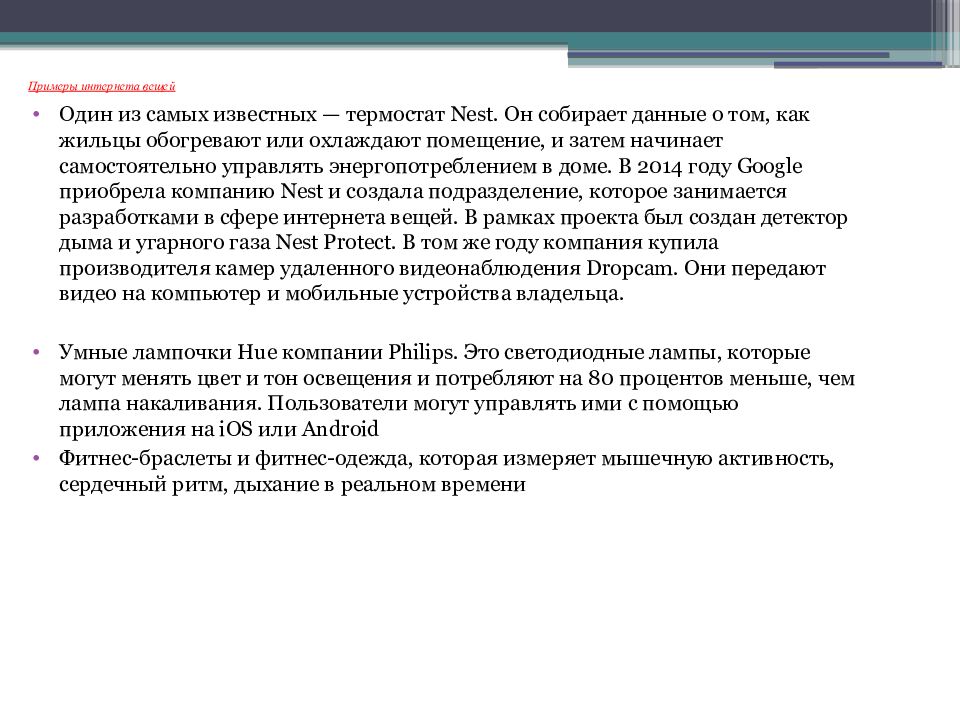Image resolution: width=960 pixels, height=720 pixels.
Task: Select the line starting 'сердечный ритм, дыхание'
Action: pyautogui.click(x=292, y=484)
